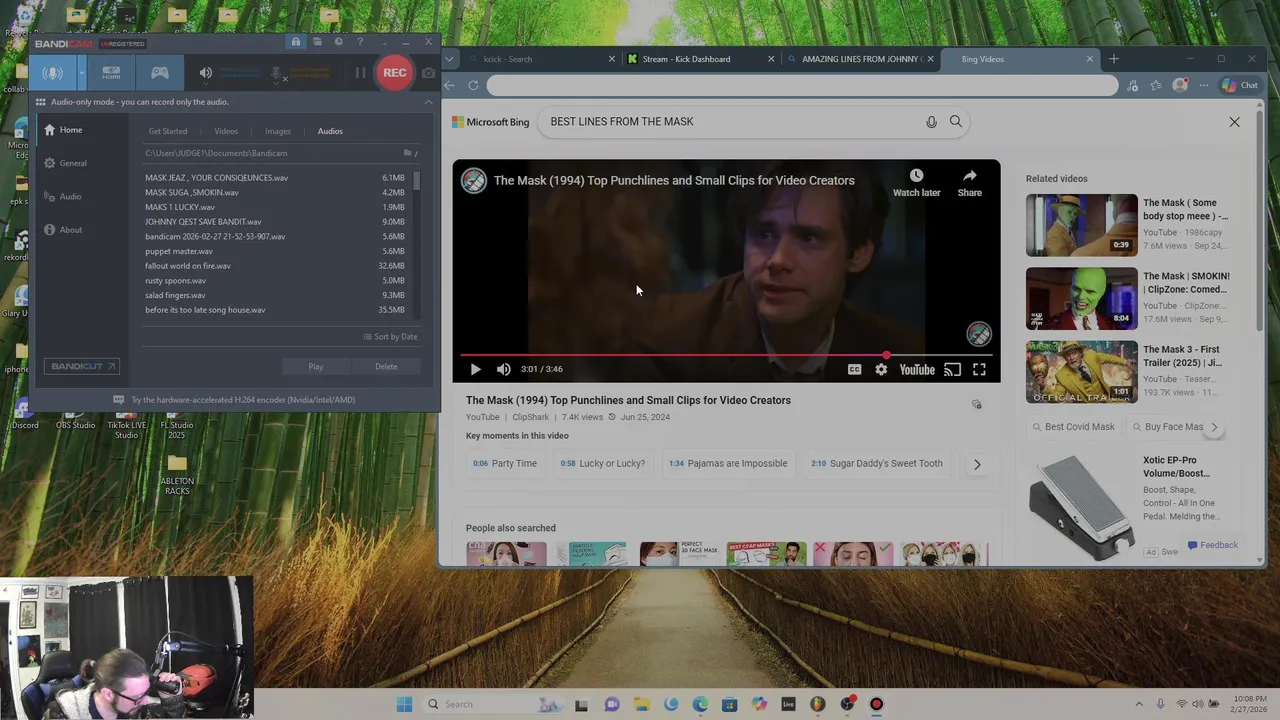Screen dimensions: 1280x720
Task: Open browser tab search dropdown arrow
Action: click(x=449, y=59)
